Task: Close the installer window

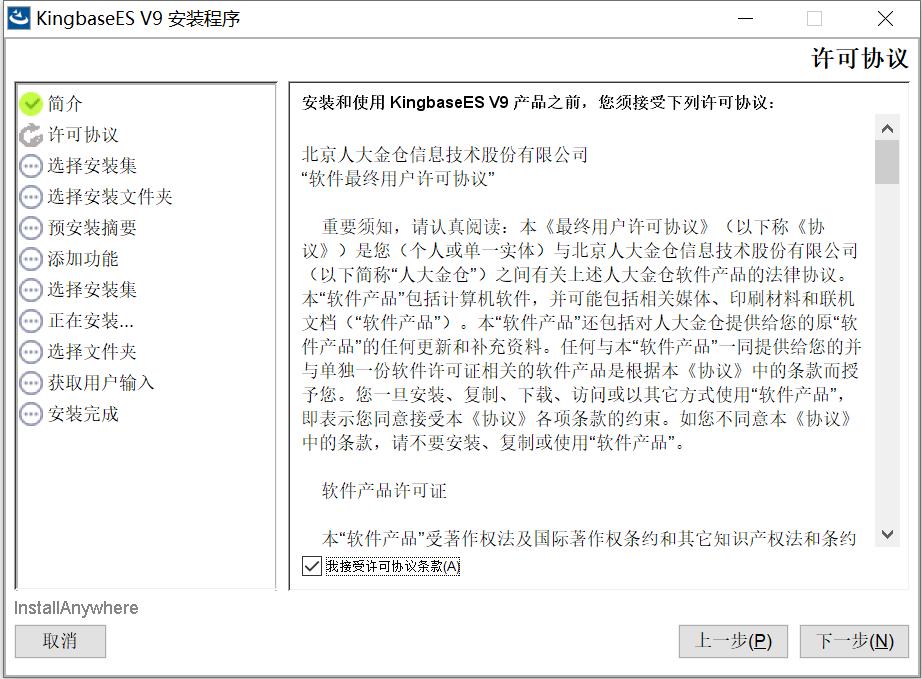Action: pyautogui.click(x=885, y=18)
